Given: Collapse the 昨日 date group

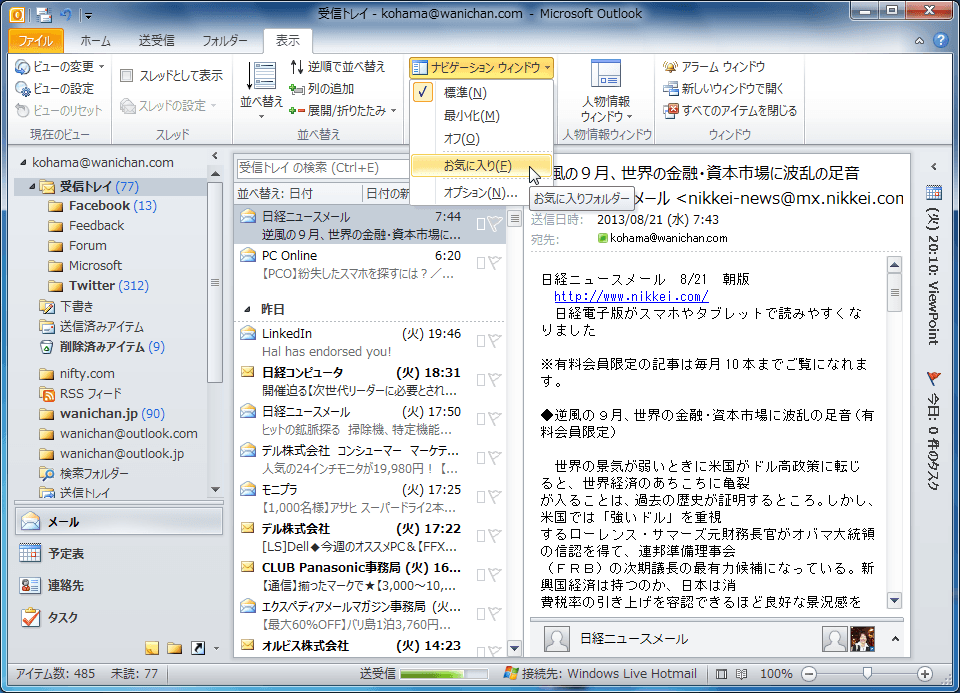Looking at the screenshot, I should (x=247, y=309).
